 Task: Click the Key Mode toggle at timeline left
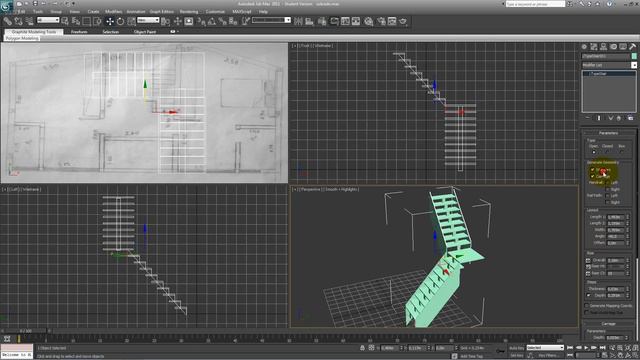[7, 339]
